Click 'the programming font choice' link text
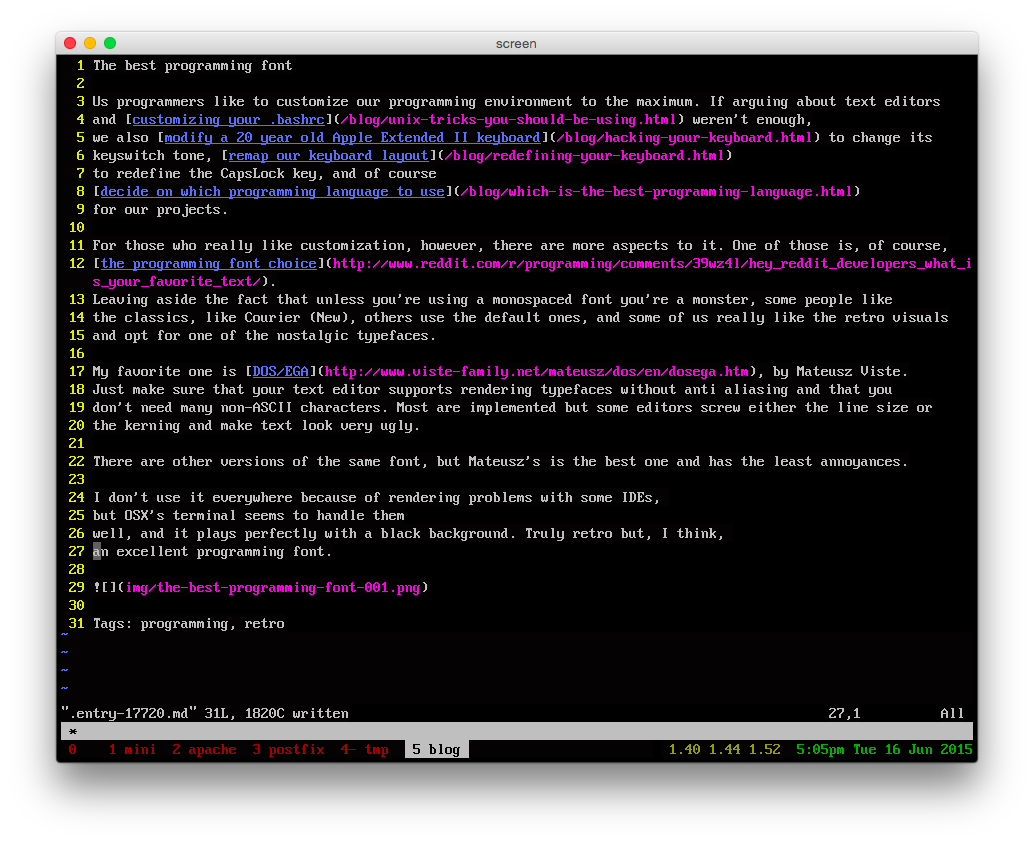The height and width of the screenshot is (843, 1034). tap(208, 263)
